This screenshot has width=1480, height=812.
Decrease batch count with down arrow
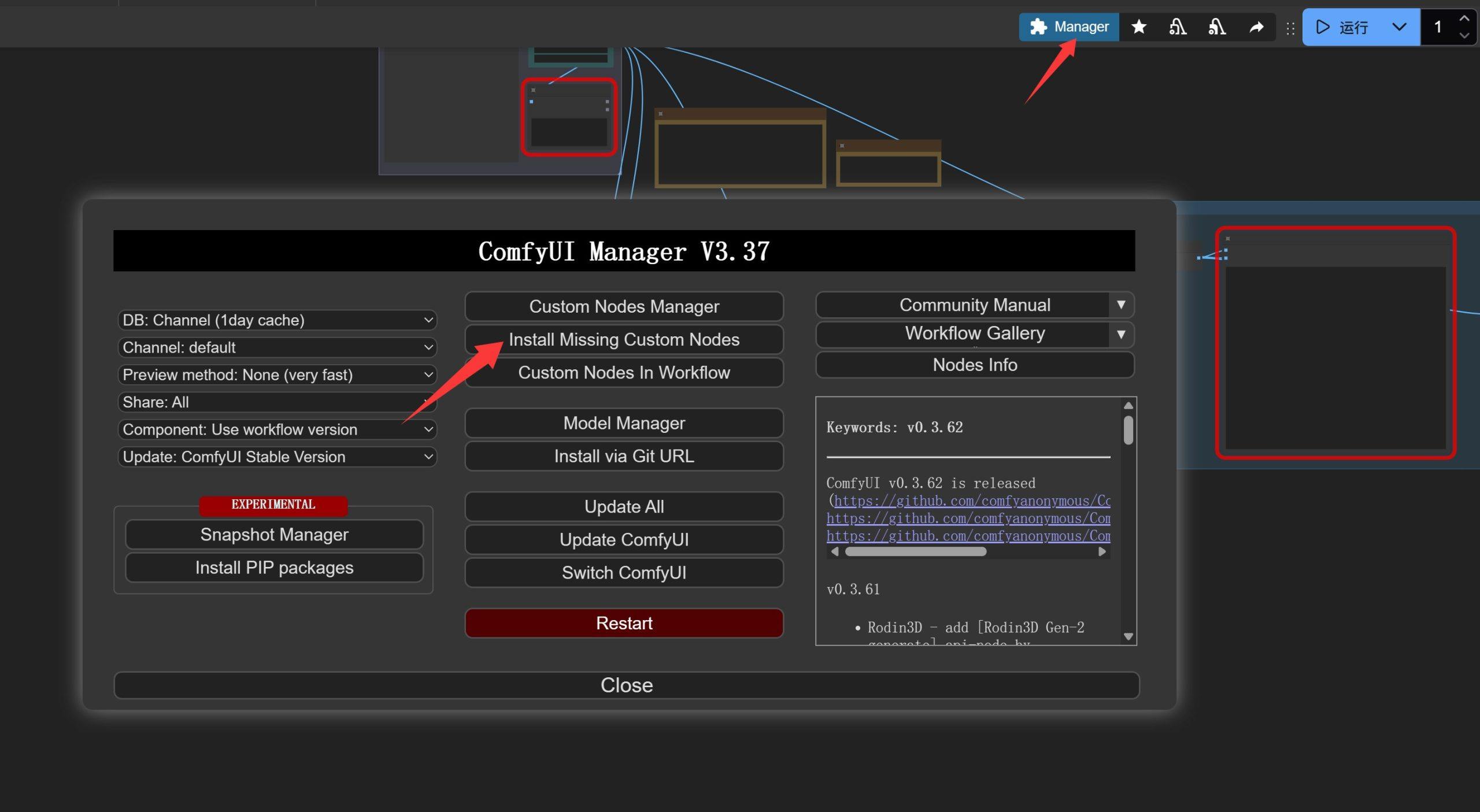(x=1464, y=36)
